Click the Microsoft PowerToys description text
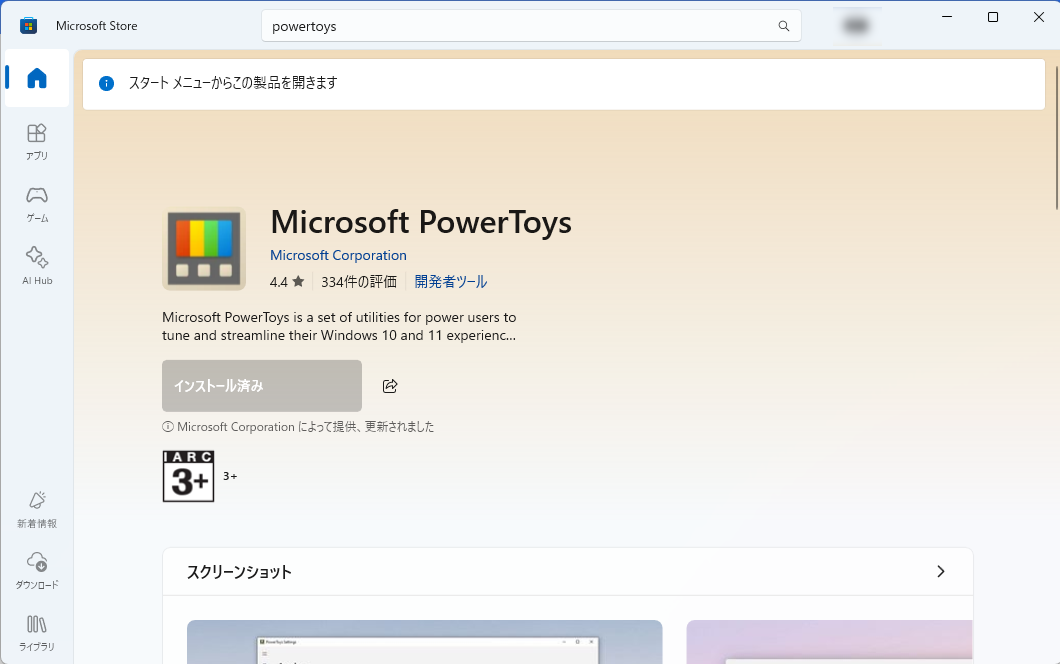The image size is (1060, 664). point(339,326)
